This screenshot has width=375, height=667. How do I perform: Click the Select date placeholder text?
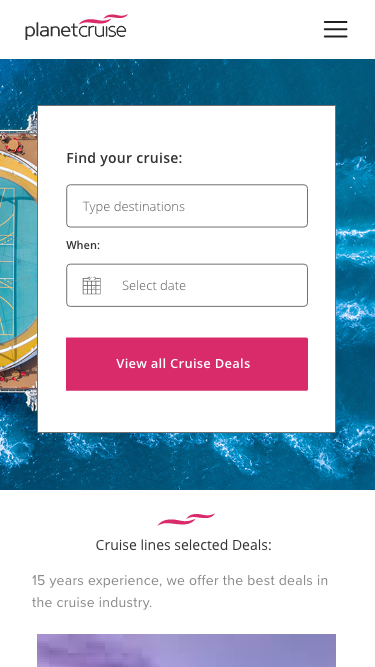pos(154,285)
